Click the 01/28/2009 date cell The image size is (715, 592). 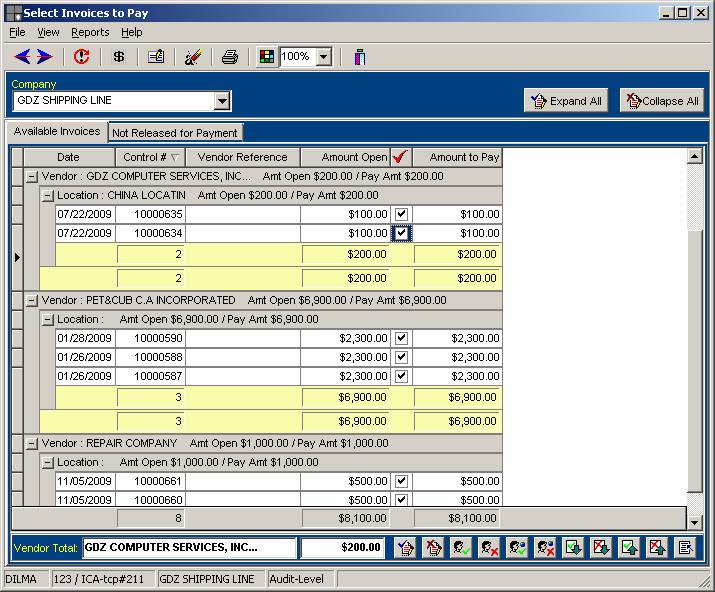85,338
